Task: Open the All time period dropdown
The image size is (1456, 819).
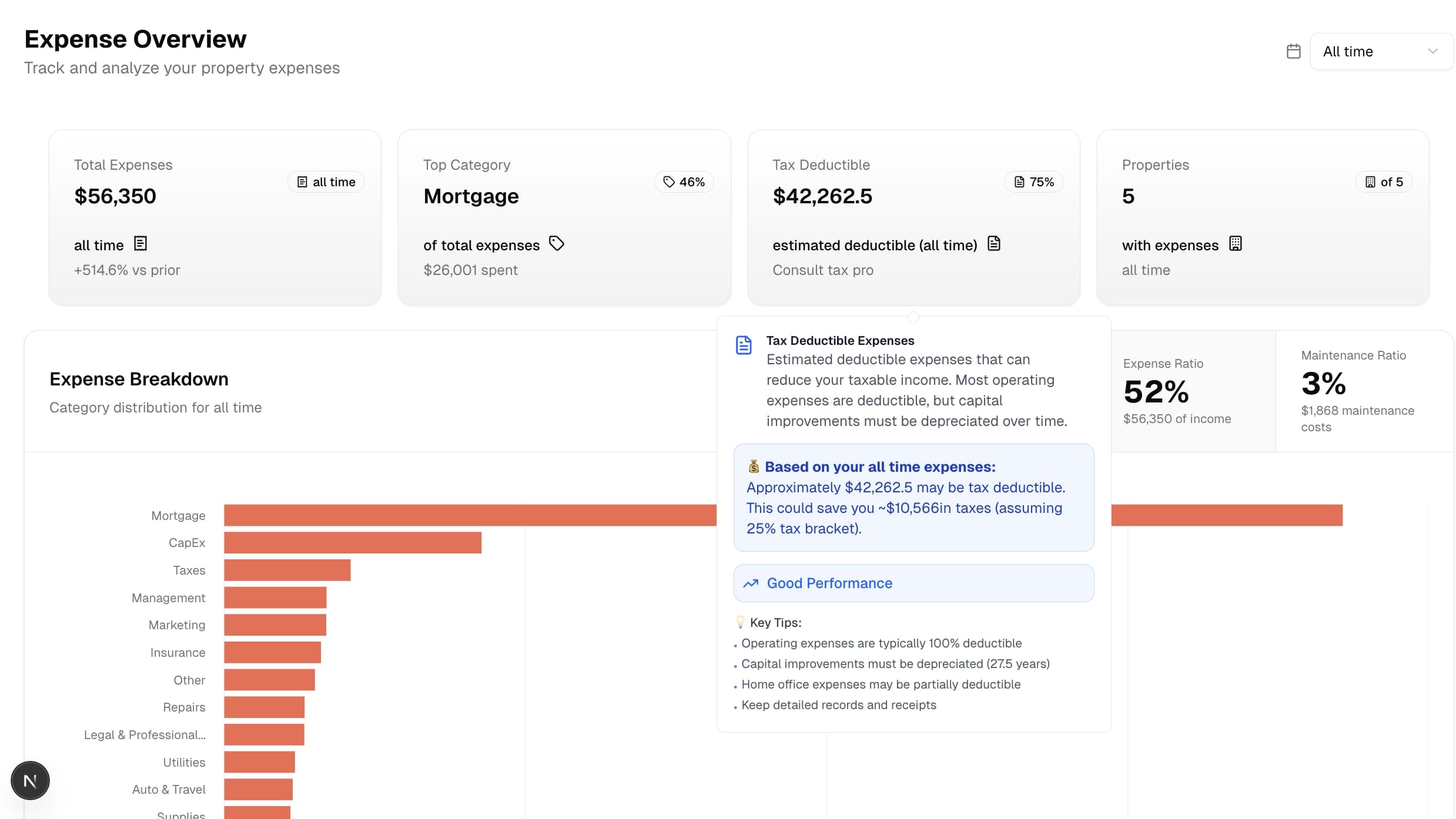Action: click(1380, 51)
